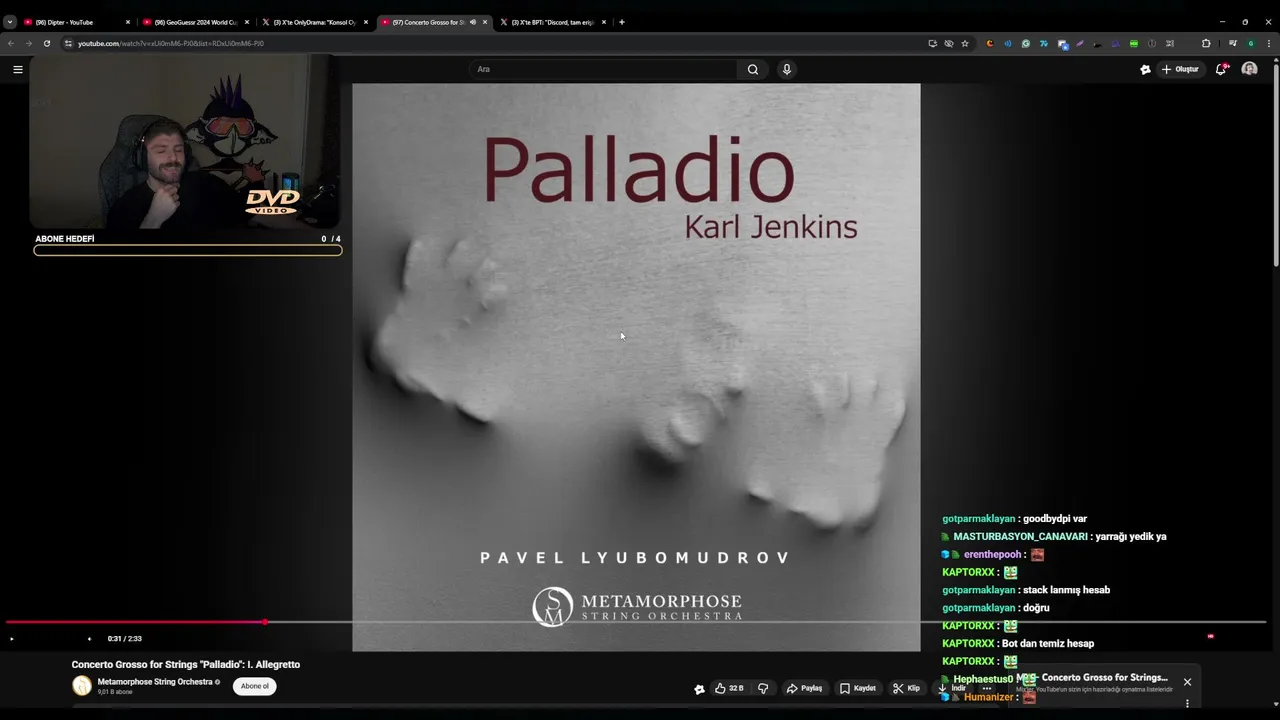Close the Dipter - YouTube tab
The height and width of the screenshot is (720, 1280).
pyautogui.click(x=128, y=22)
